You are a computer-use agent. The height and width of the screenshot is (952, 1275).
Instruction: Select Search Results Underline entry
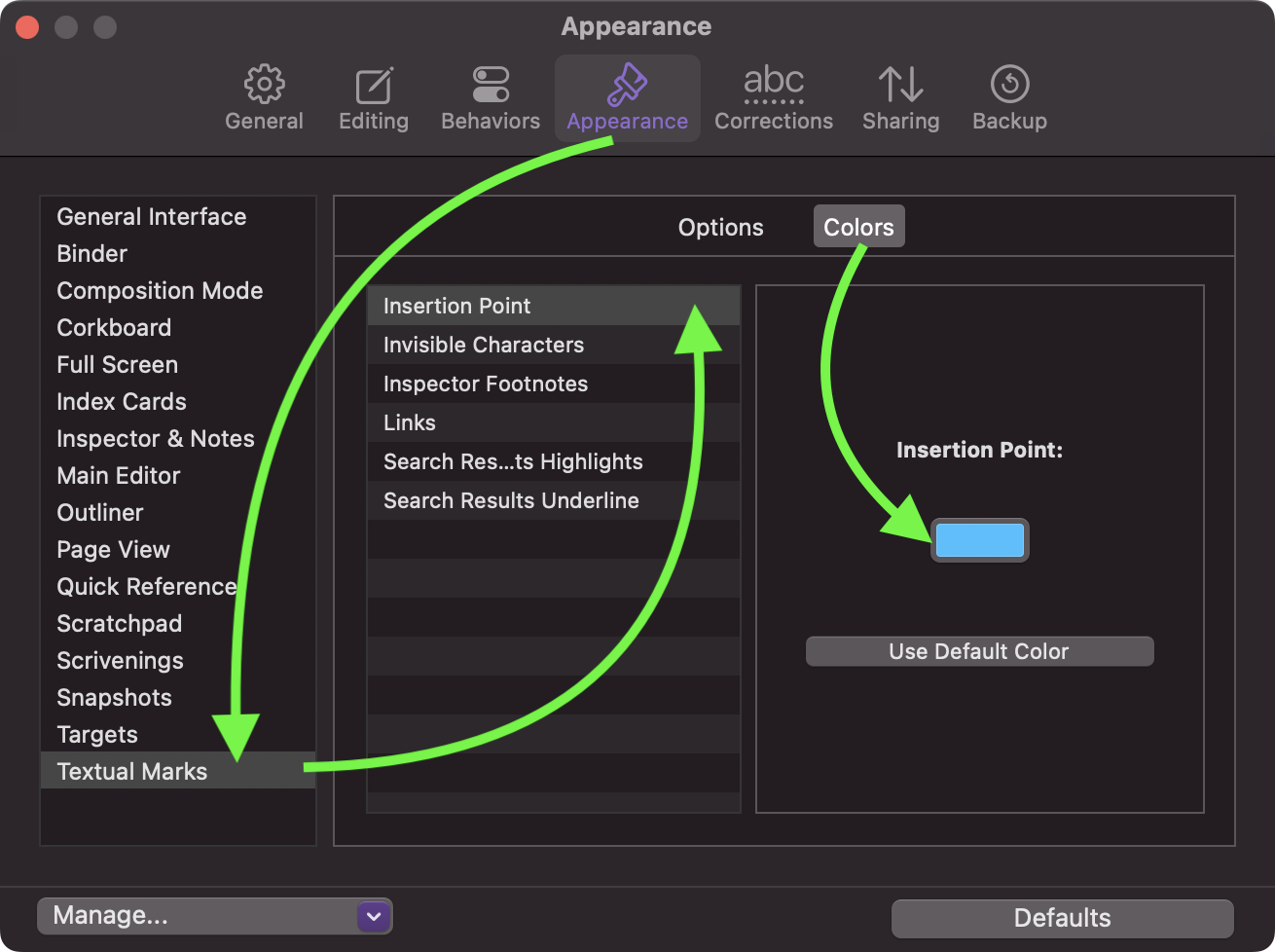pos(554,500)
